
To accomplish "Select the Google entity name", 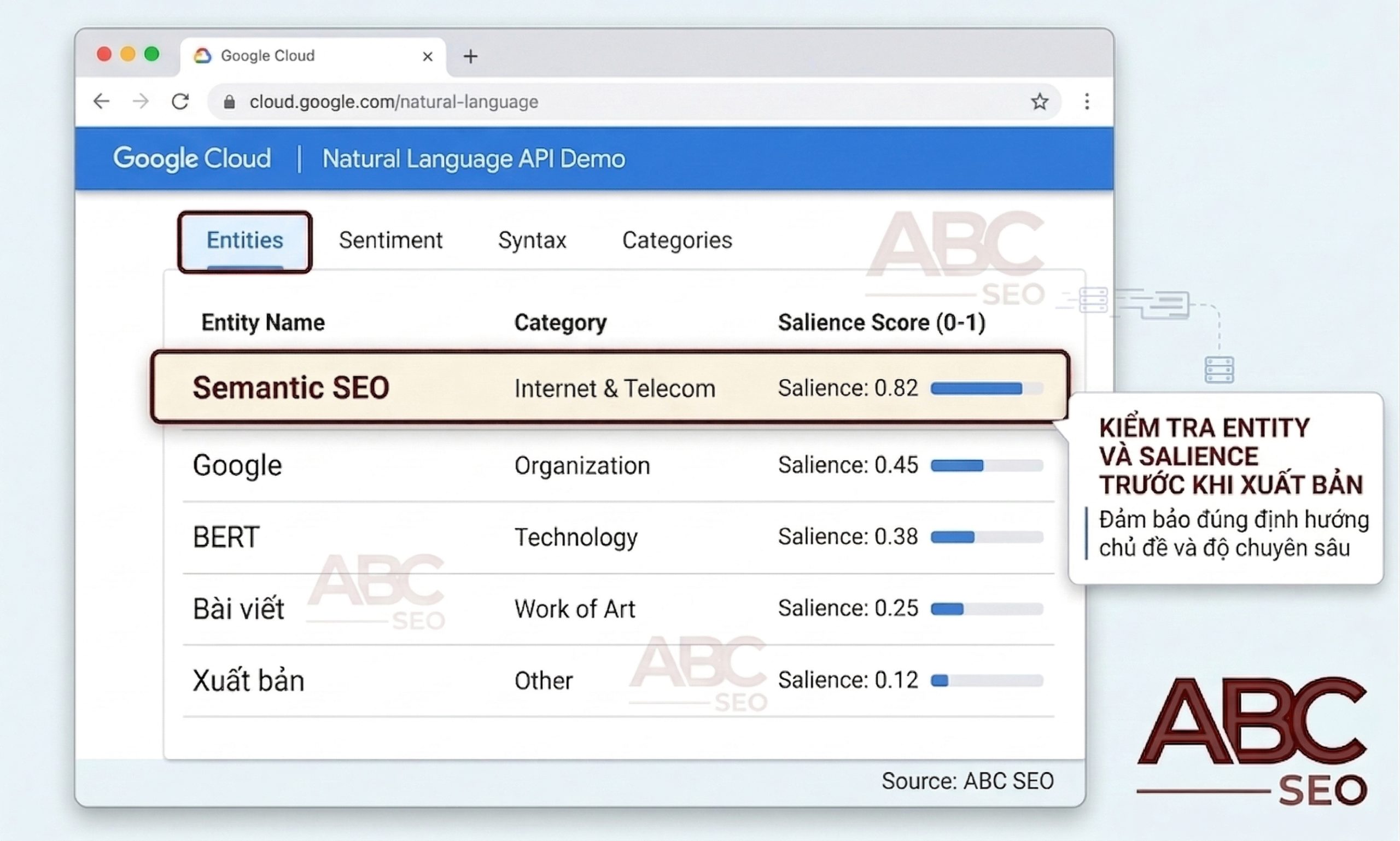I will 237,466.
